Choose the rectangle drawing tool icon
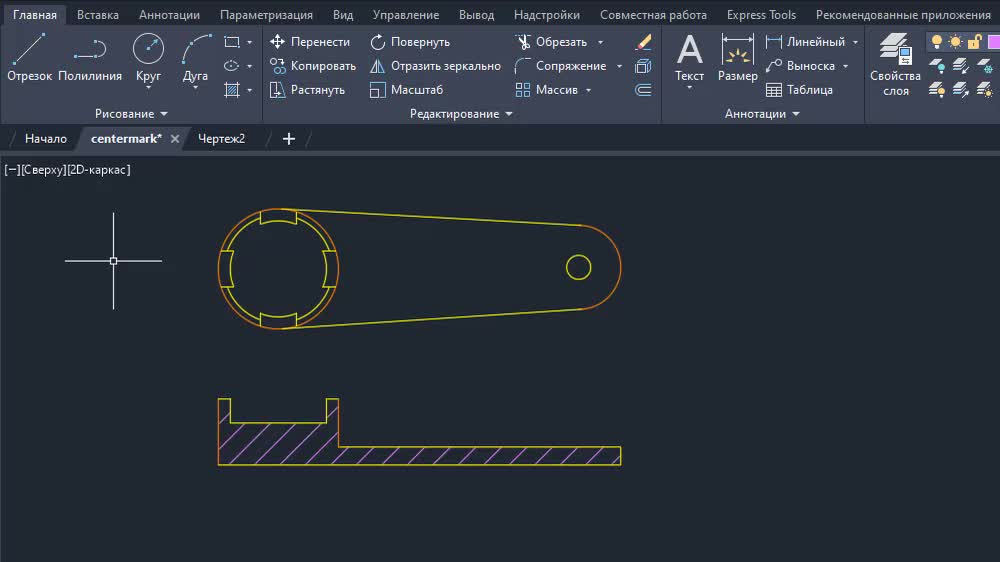The width and height of the screenshot is (1000, 562). click(x=232, y=42)
